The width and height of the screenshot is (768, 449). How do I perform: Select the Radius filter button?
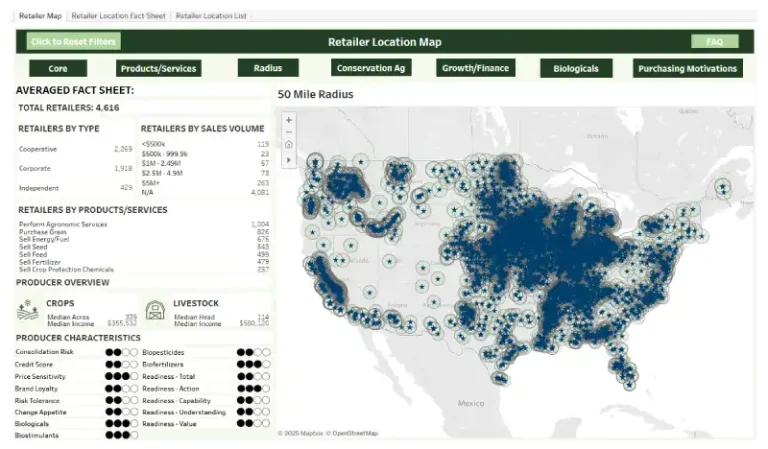pos(268,68)
